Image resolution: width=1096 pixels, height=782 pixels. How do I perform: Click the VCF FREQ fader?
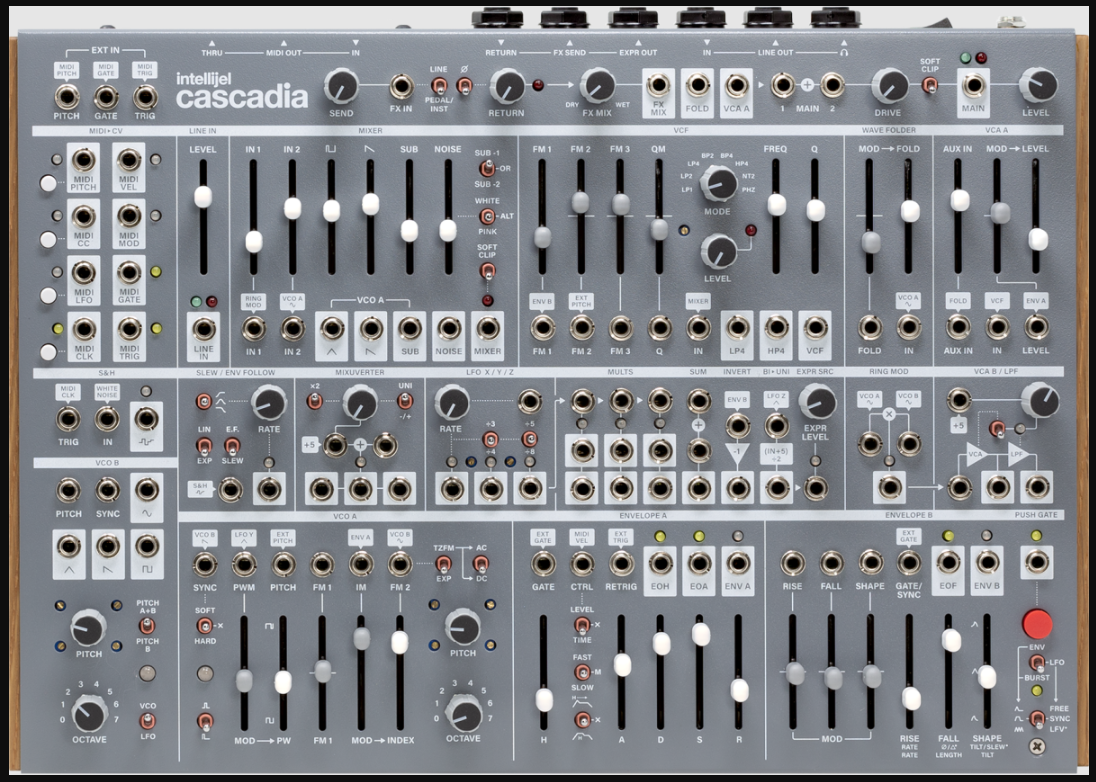click(777, 205)
